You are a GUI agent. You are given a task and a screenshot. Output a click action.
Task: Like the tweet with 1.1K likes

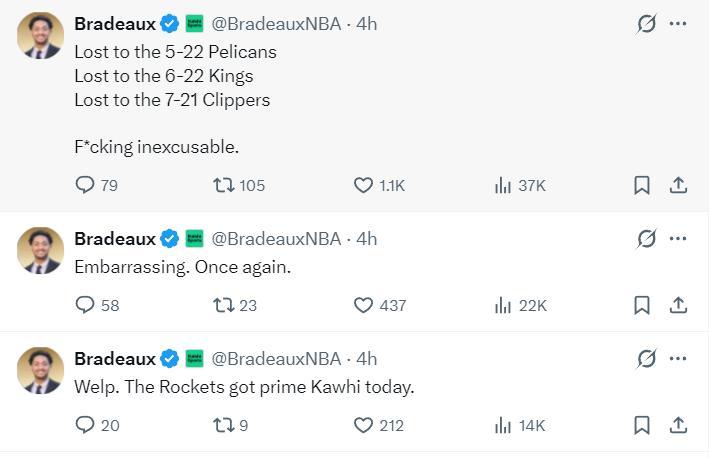coord(364,185)
